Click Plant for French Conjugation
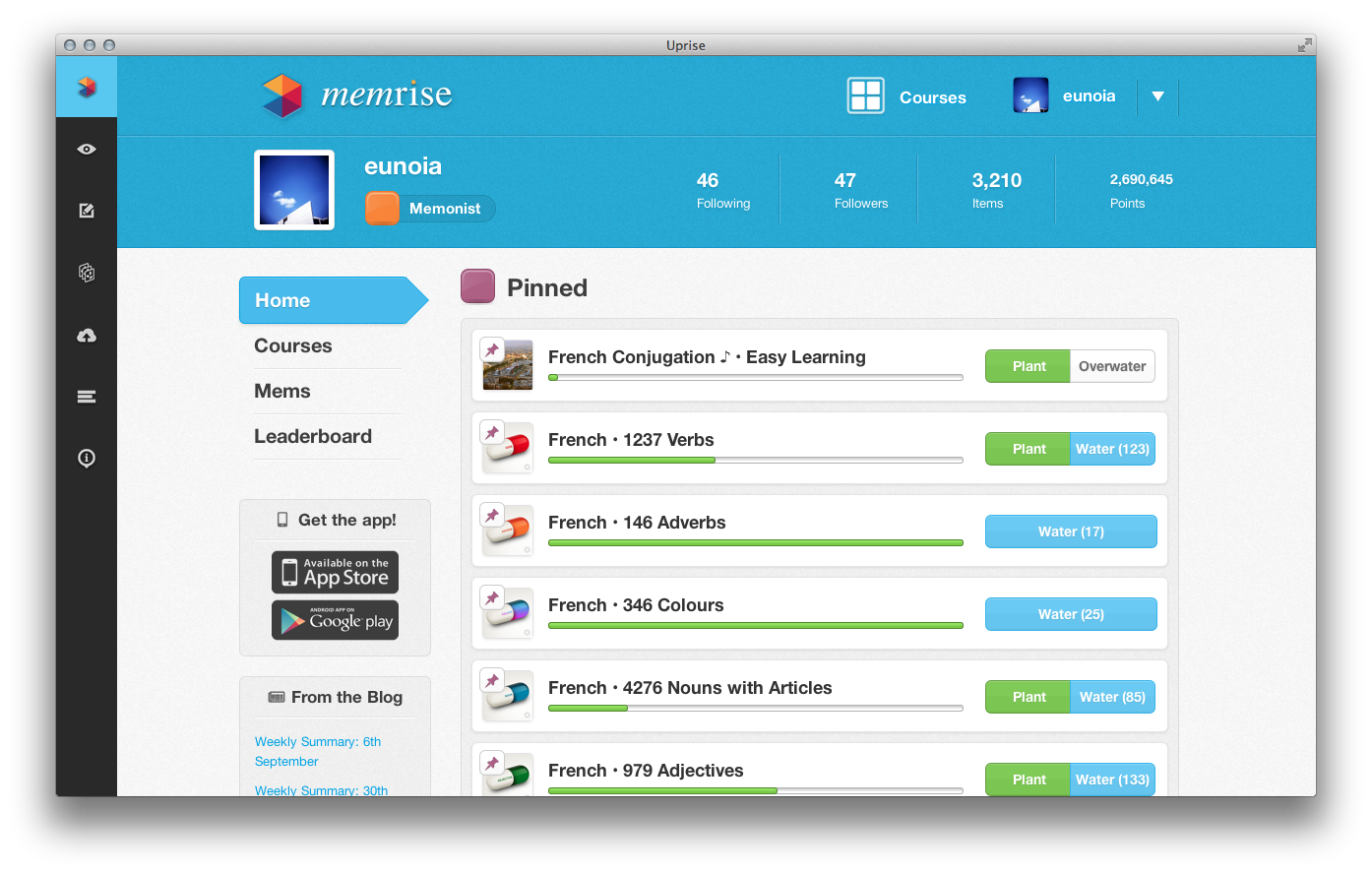 1029,366
